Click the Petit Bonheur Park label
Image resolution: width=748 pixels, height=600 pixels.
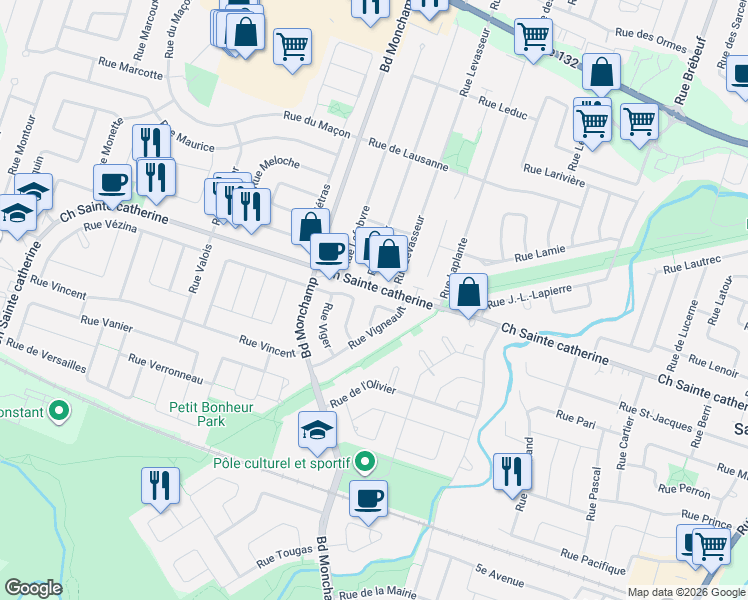click(x=211, y=414)
